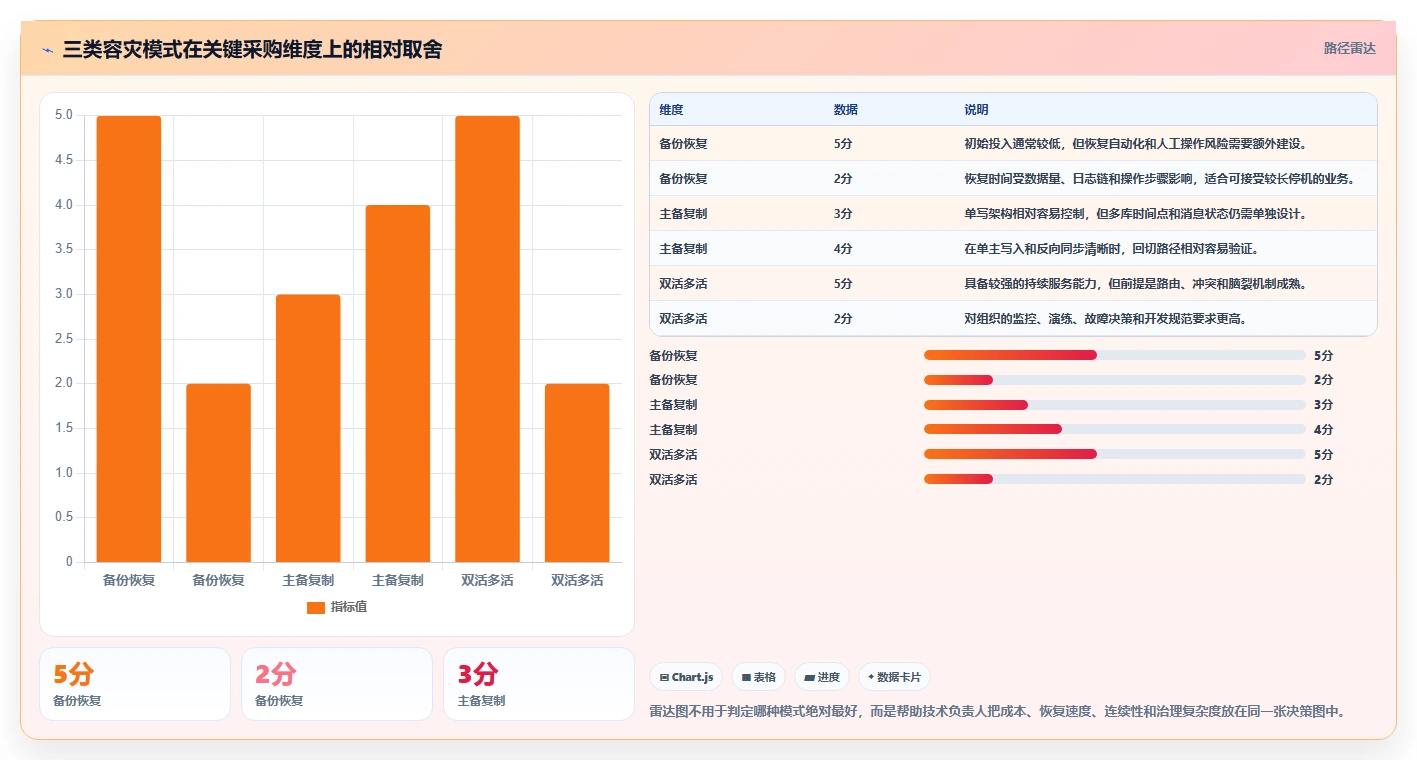Click the title 三类容灾模式在关键采购维度上的相对取舍
The height and width of the screenshot is (760, 1417).
[x=252, y=49]
